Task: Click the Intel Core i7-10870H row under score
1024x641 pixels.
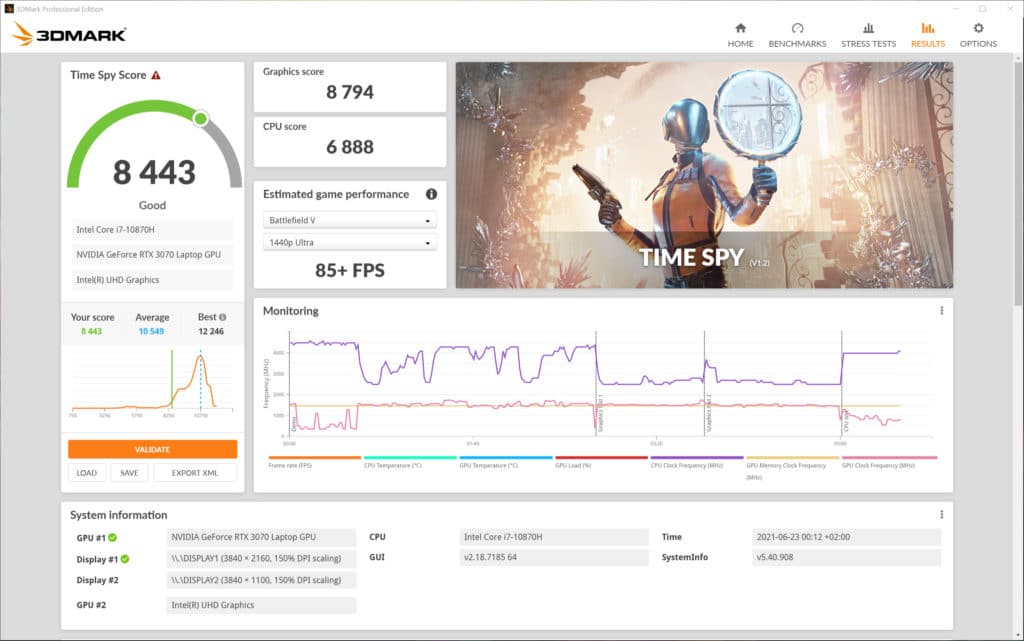Action: 152,230
